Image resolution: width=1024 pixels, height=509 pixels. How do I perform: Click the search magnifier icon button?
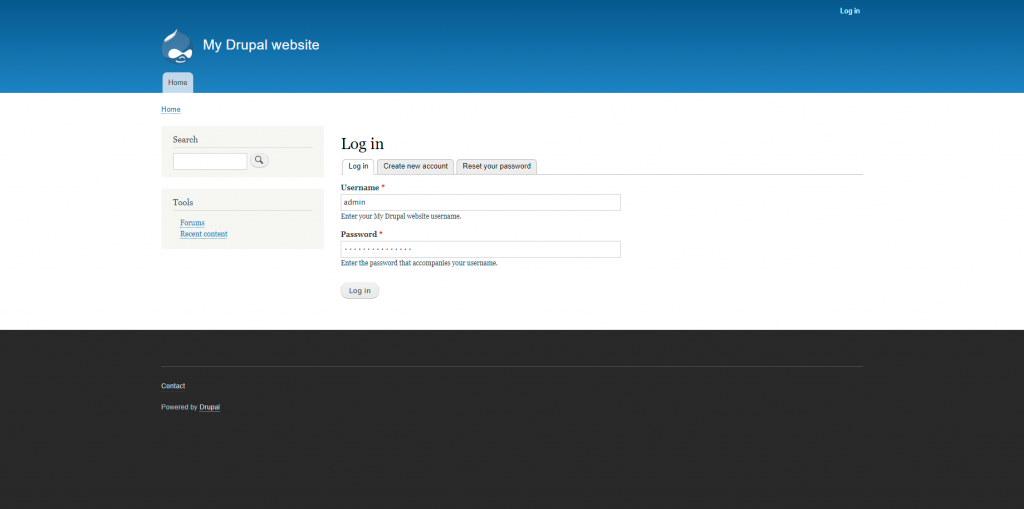click(x=259, y=160)
